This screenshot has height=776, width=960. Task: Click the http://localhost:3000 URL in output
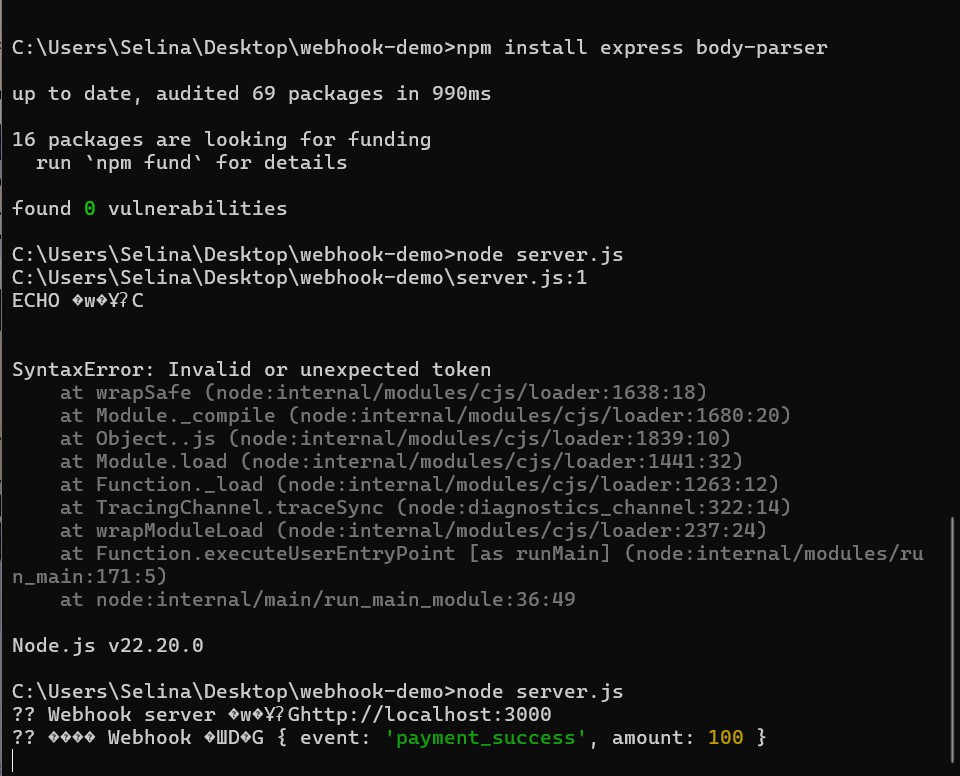click(x=426, y=715)
